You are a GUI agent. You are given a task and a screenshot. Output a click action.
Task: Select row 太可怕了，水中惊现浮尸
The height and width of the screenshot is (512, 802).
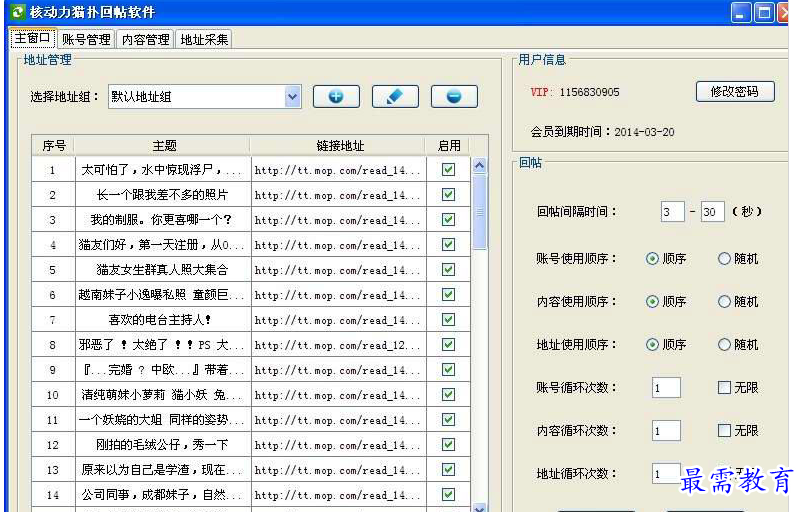251,170
